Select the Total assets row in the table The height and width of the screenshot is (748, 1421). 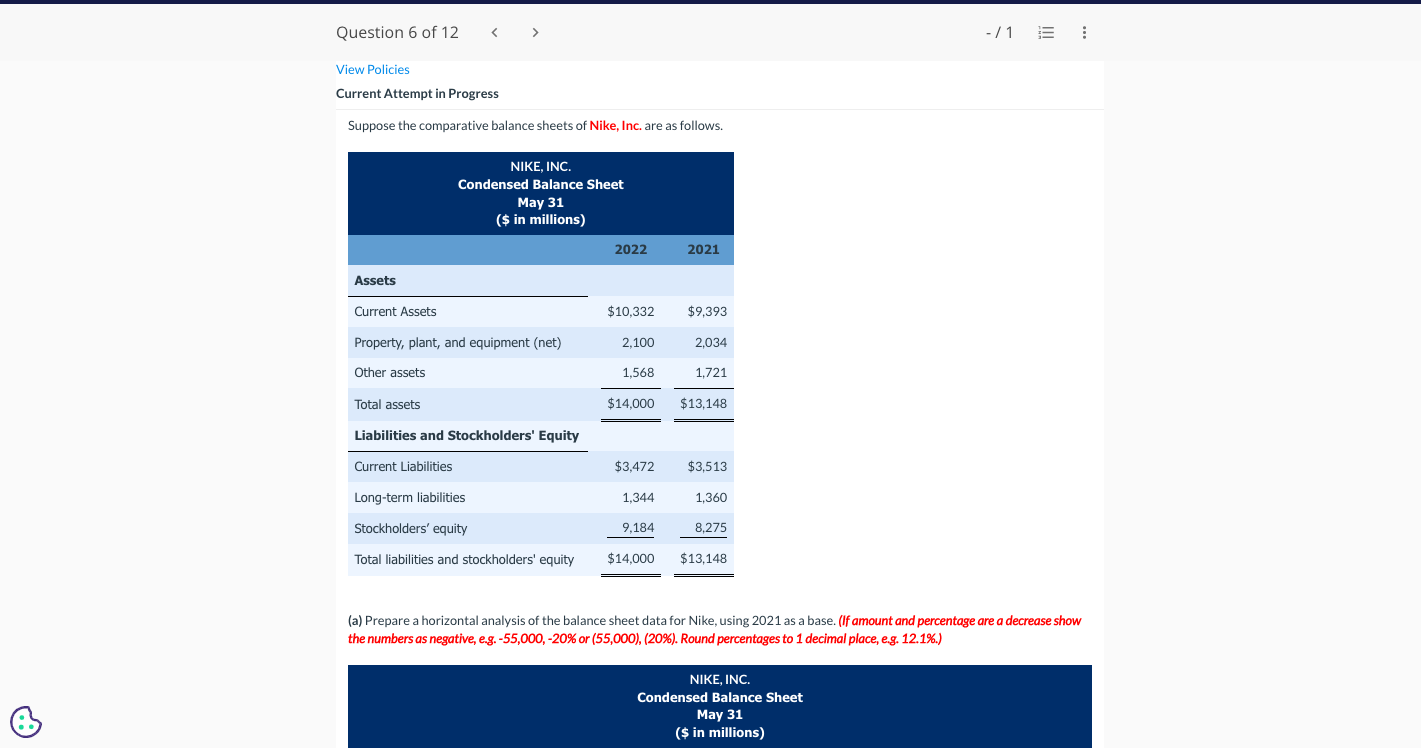pyautogui.click(x=387, y=404)
